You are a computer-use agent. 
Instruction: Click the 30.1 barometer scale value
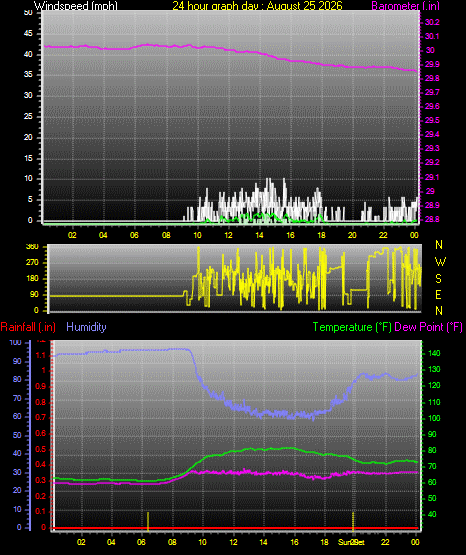coord(432,36)
